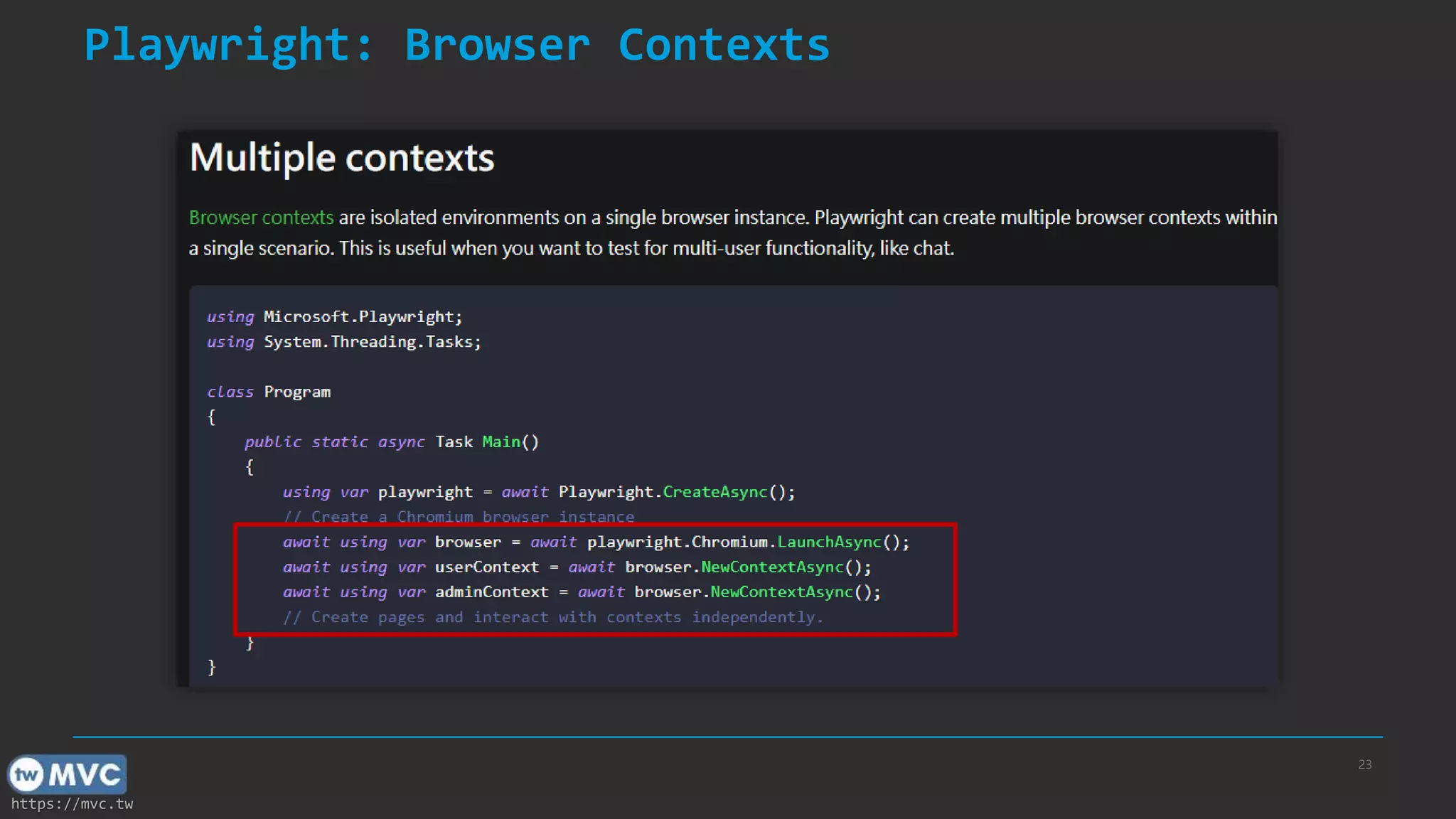Click the 'Create pages and interact' comment

tap(553, 617)
